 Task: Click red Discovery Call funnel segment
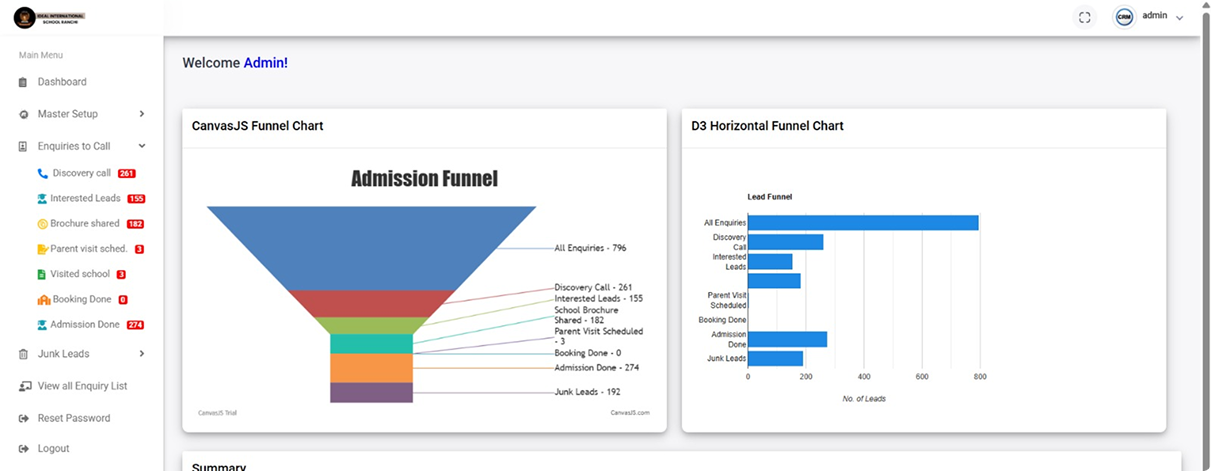click(x=371, y=303)
